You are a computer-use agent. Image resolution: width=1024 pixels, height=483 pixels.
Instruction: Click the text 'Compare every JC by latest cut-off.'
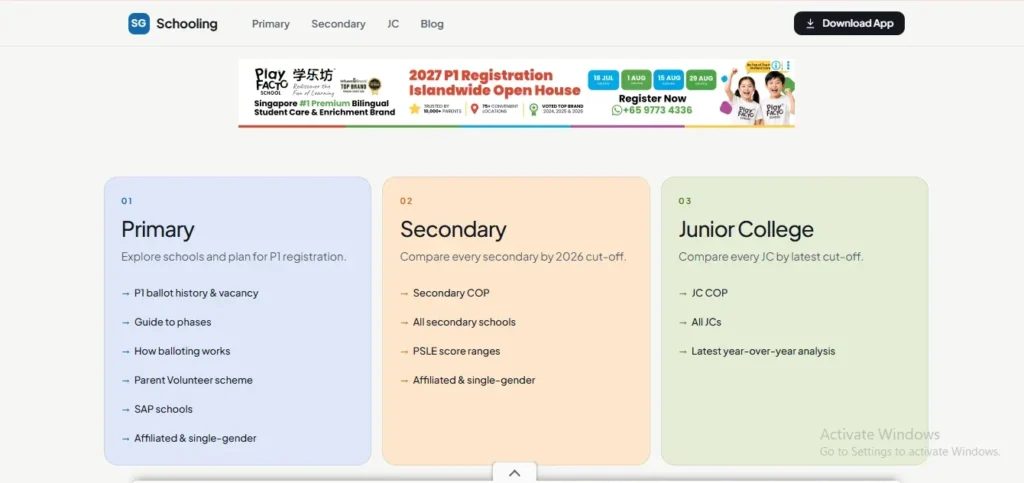click(x=771, y=257)
